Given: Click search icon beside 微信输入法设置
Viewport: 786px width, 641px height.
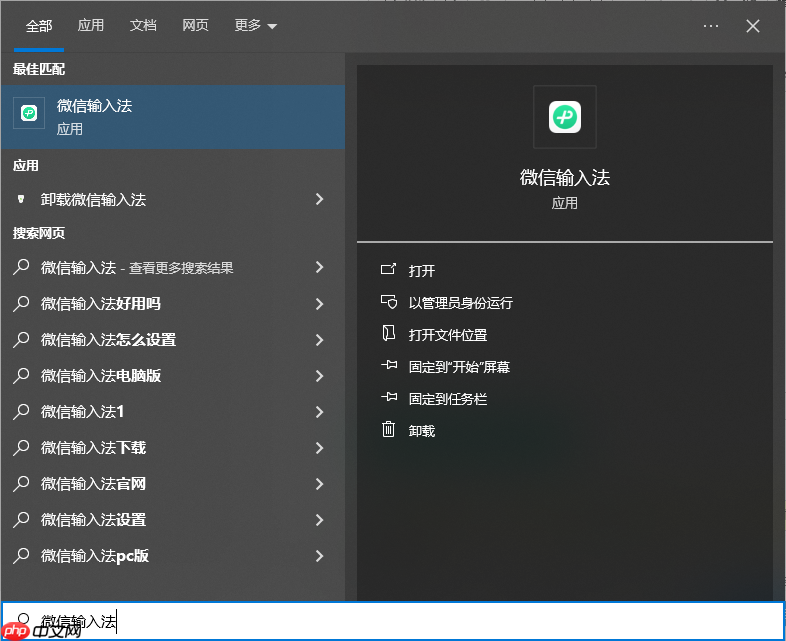Looking at the screenshot, I should pos(21,520).
